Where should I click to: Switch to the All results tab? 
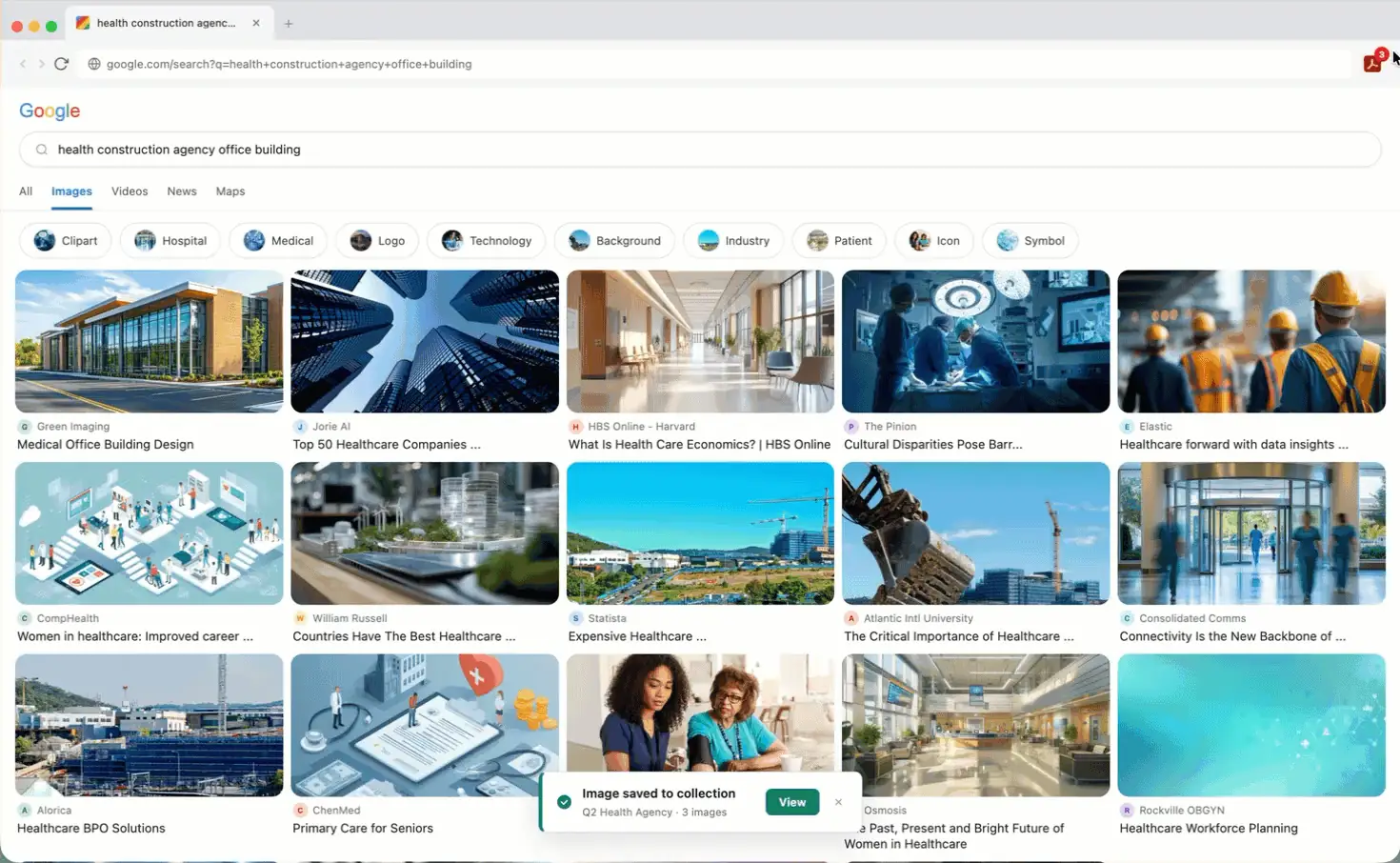(x=26, y=191)
